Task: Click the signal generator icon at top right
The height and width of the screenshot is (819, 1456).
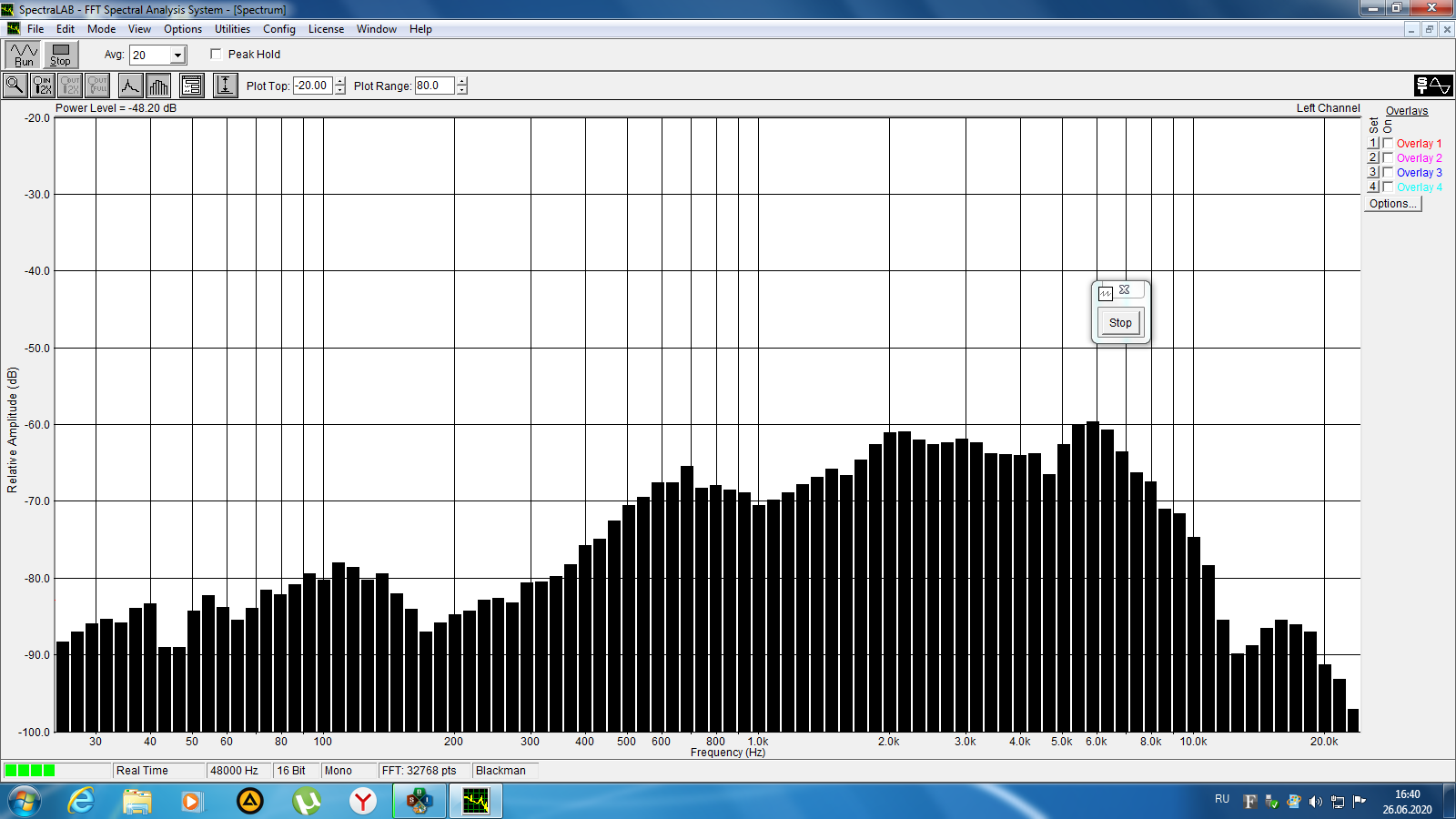Action: coord(1433,86)
